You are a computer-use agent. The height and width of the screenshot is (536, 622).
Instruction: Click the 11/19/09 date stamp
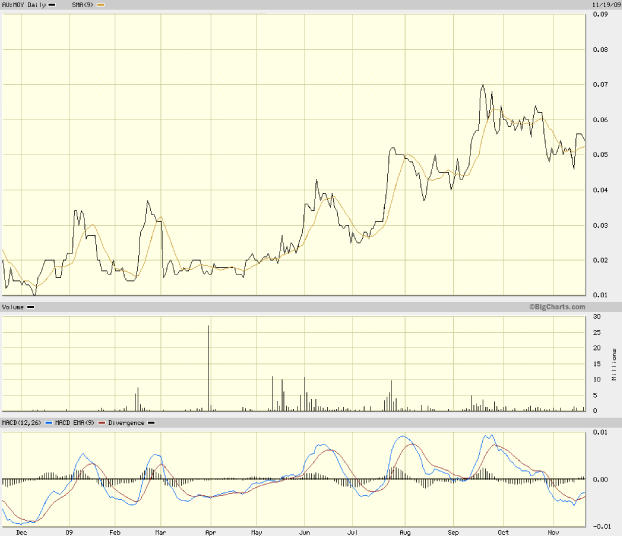coord(602,6)
